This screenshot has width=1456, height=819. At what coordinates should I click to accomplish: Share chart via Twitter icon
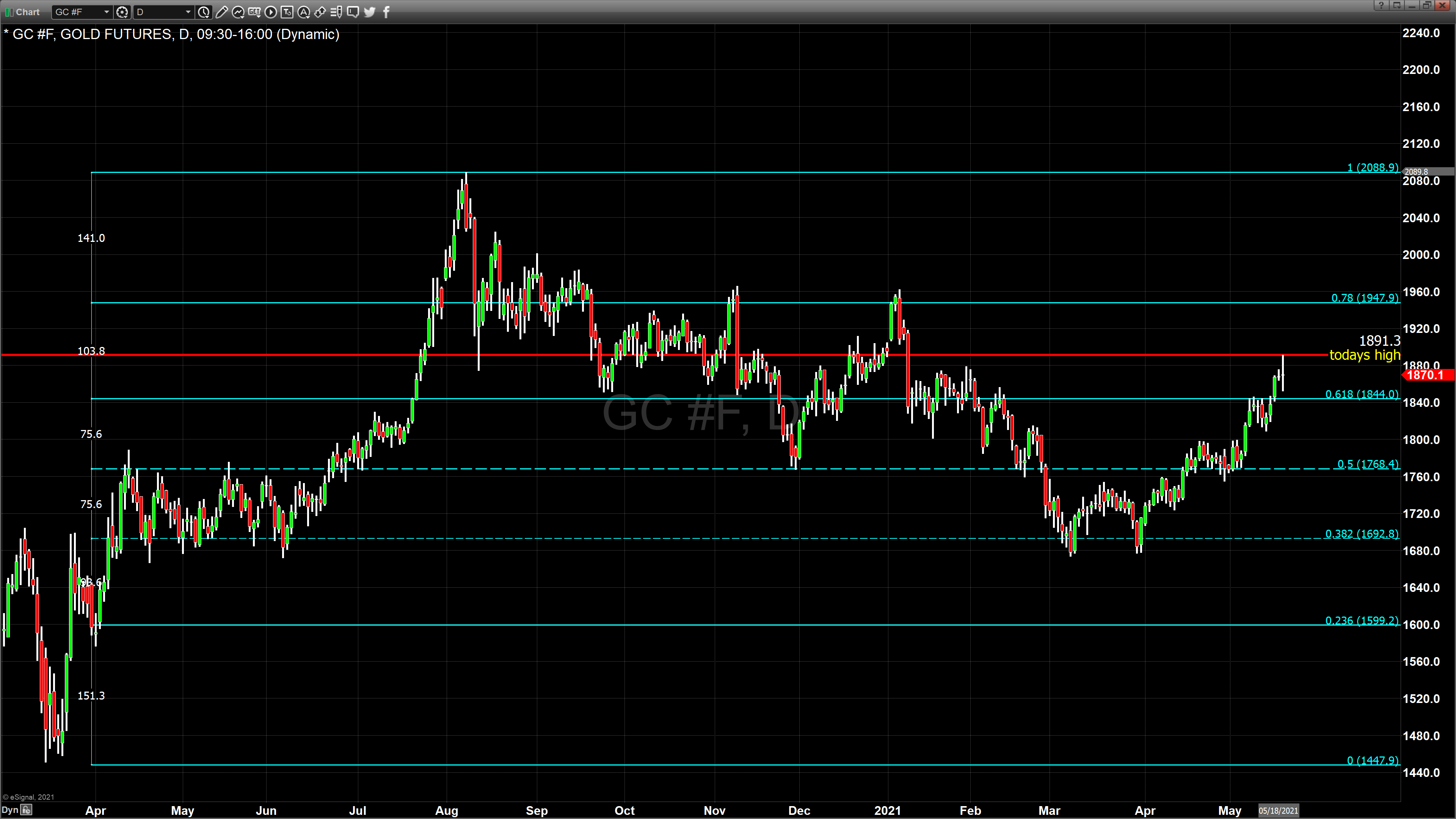[x=370, y=12]
